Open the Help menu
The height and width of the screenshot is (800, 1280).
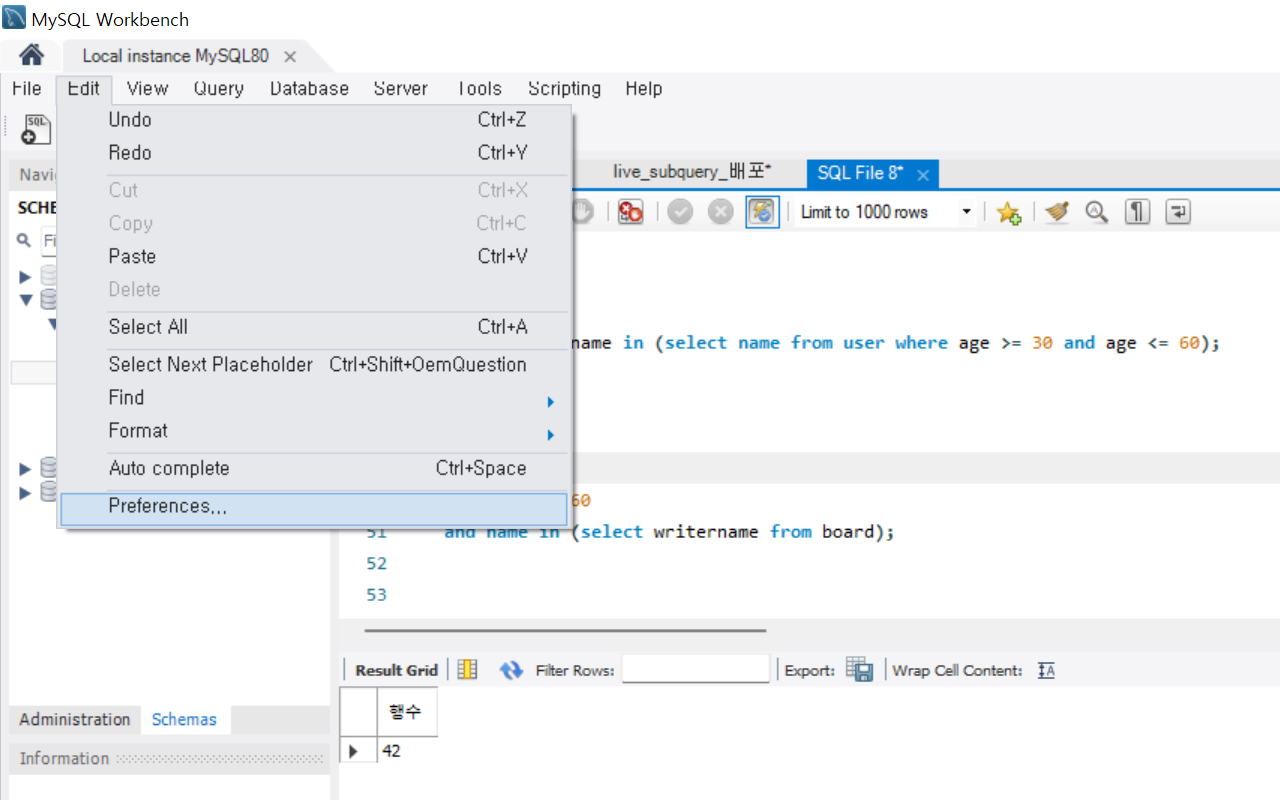pos(644,88)
